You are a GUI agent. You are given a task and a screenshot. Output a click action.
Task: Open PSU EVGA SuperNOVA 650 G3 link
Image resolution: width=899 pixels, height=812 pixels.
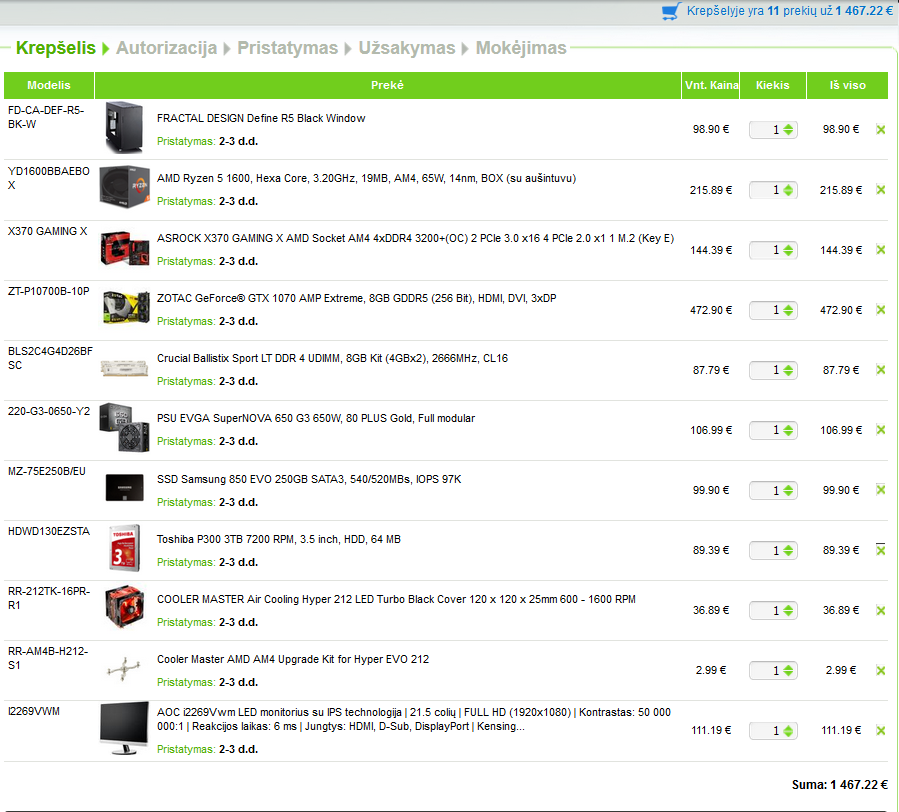(x=316, y=418)
